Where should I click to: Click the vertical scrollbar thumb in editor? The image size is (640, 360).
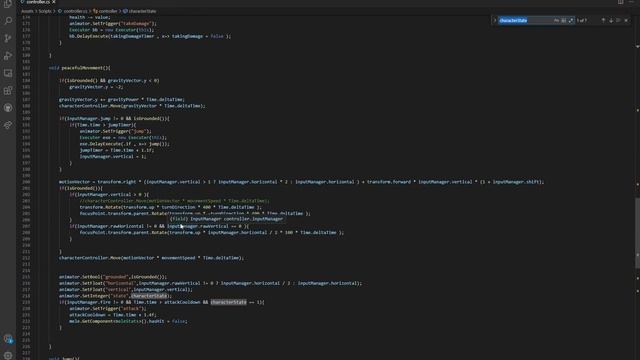click(637, 233)
